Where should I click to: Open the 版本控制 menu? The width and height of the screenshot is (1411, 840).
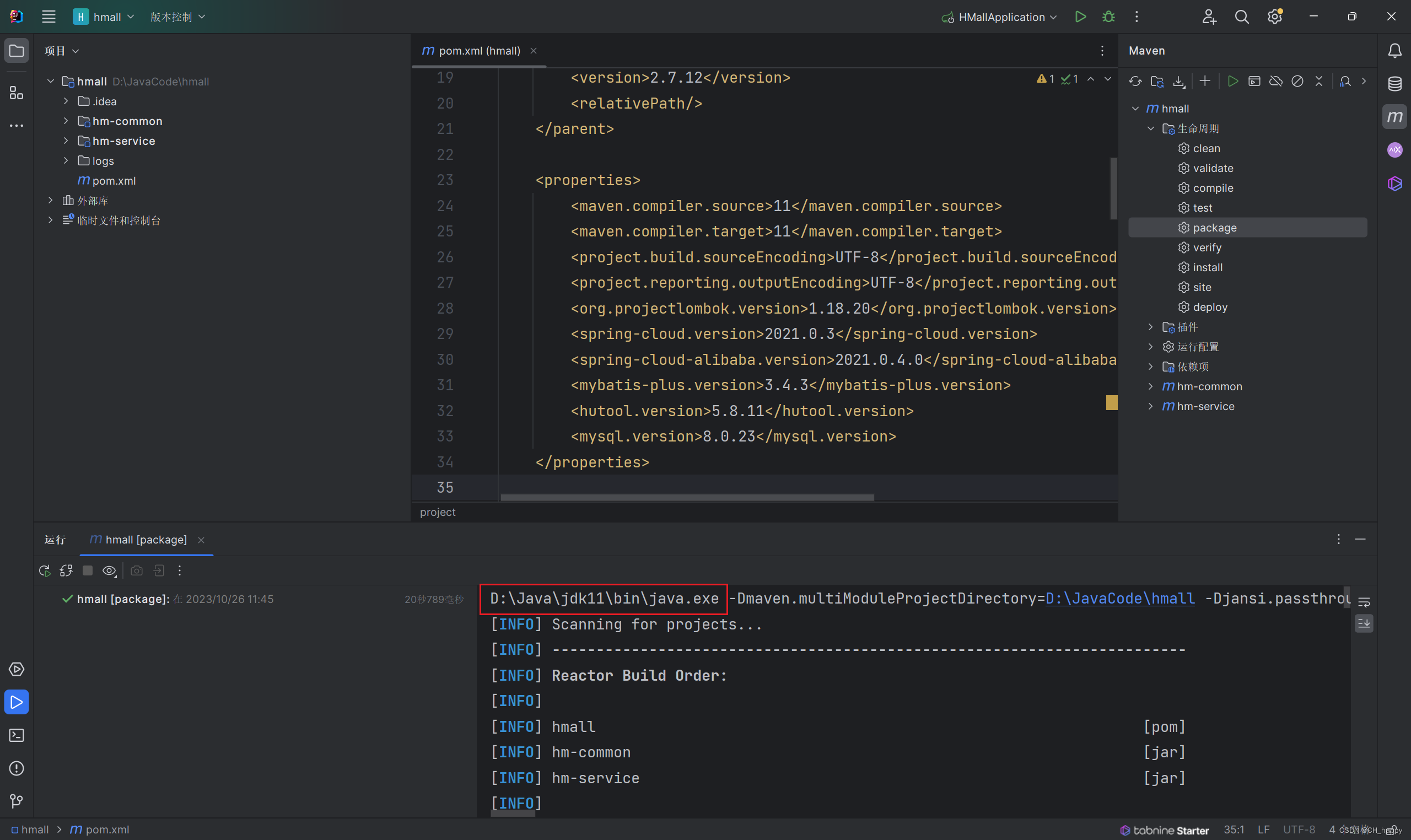[177, 17]
